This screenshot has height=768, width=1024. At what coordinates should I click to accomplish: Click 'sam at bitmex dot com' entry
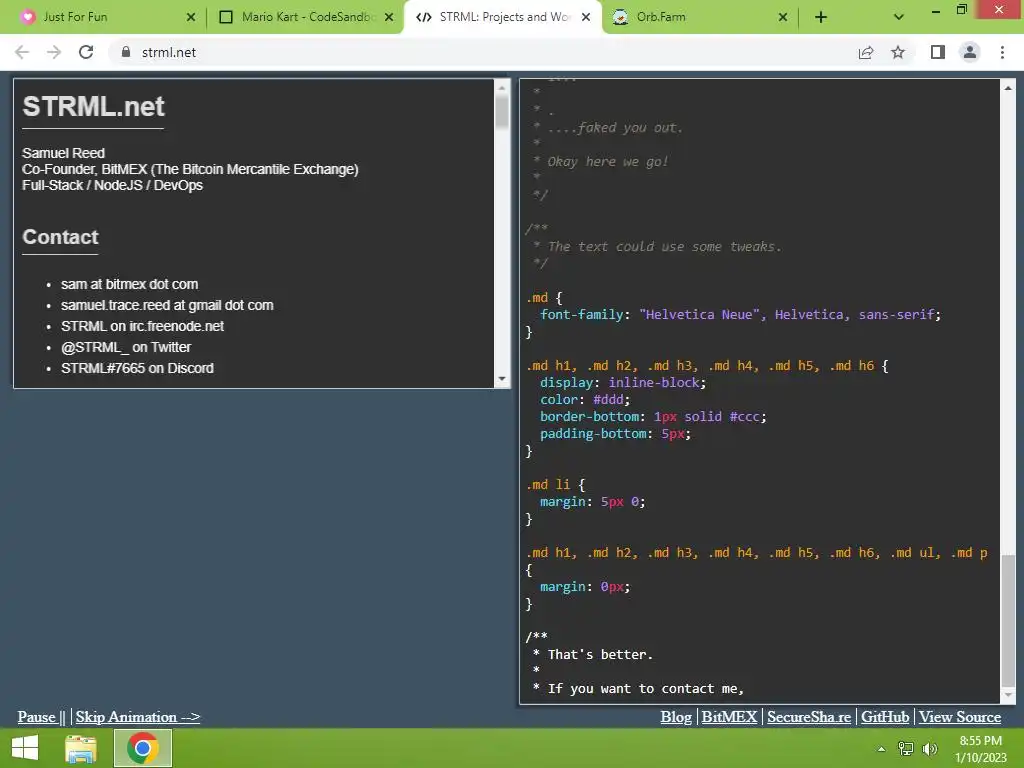coord(129,284)
